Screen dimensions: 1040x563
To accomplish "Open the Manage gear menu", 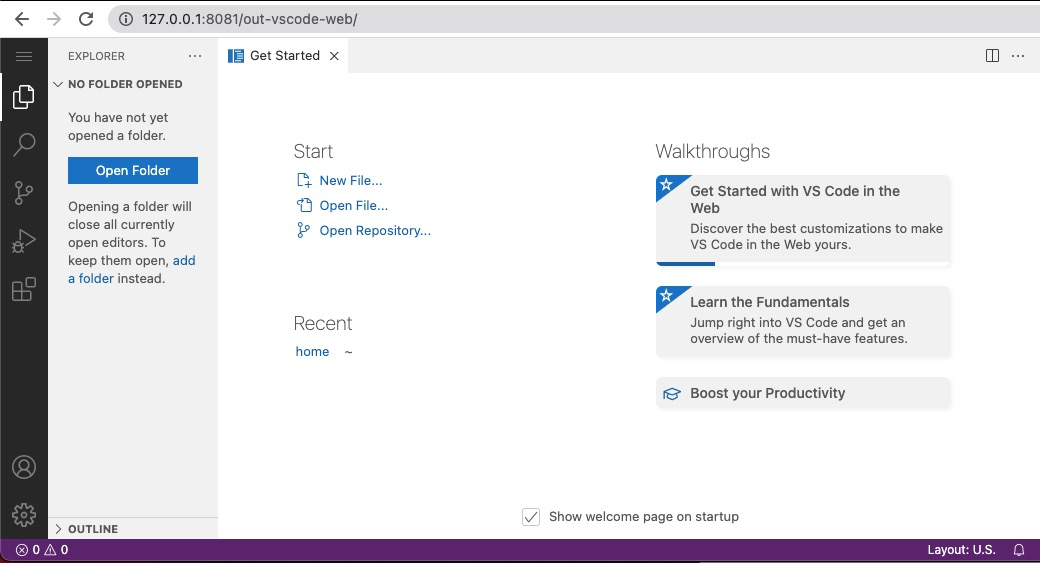I will coord(24,515).
